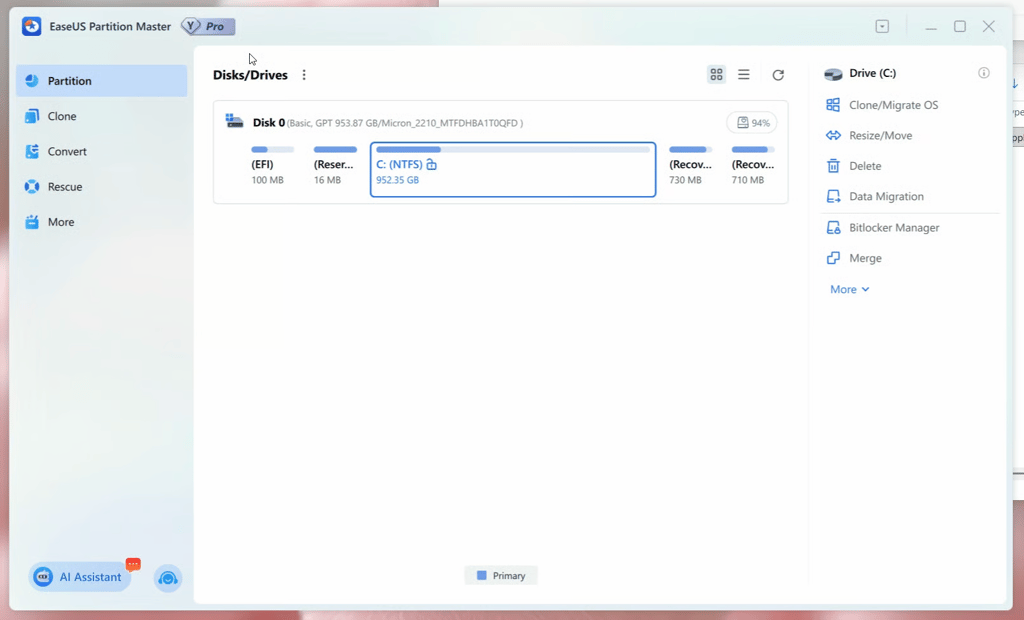Close the EaseUS Partition Master window

coord(989,27)
